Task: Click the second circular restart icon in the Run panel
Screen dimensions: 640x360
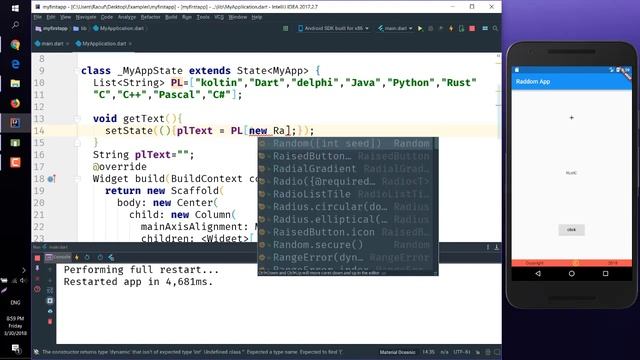Action: [x=100, y=258]
